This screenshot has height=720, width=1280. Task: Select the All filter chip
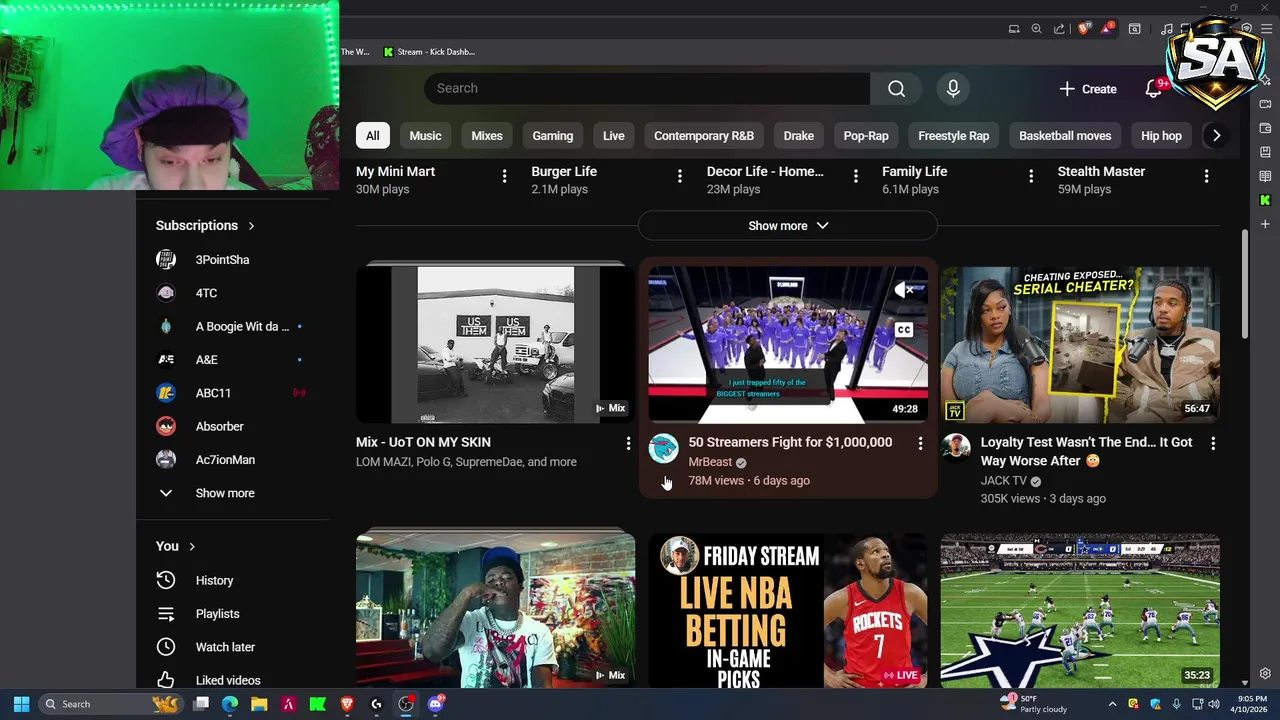click(x=372, y=136)
